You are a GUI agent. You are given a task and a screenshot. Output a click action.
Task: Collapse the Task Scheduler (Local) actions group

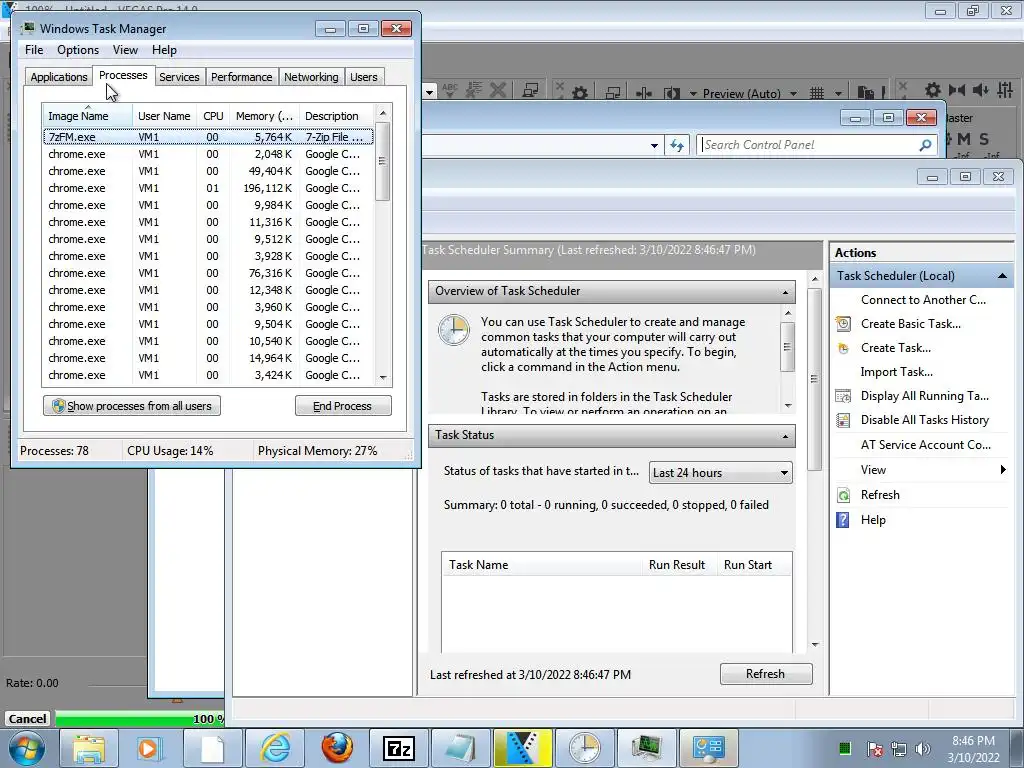point(1002,276)
